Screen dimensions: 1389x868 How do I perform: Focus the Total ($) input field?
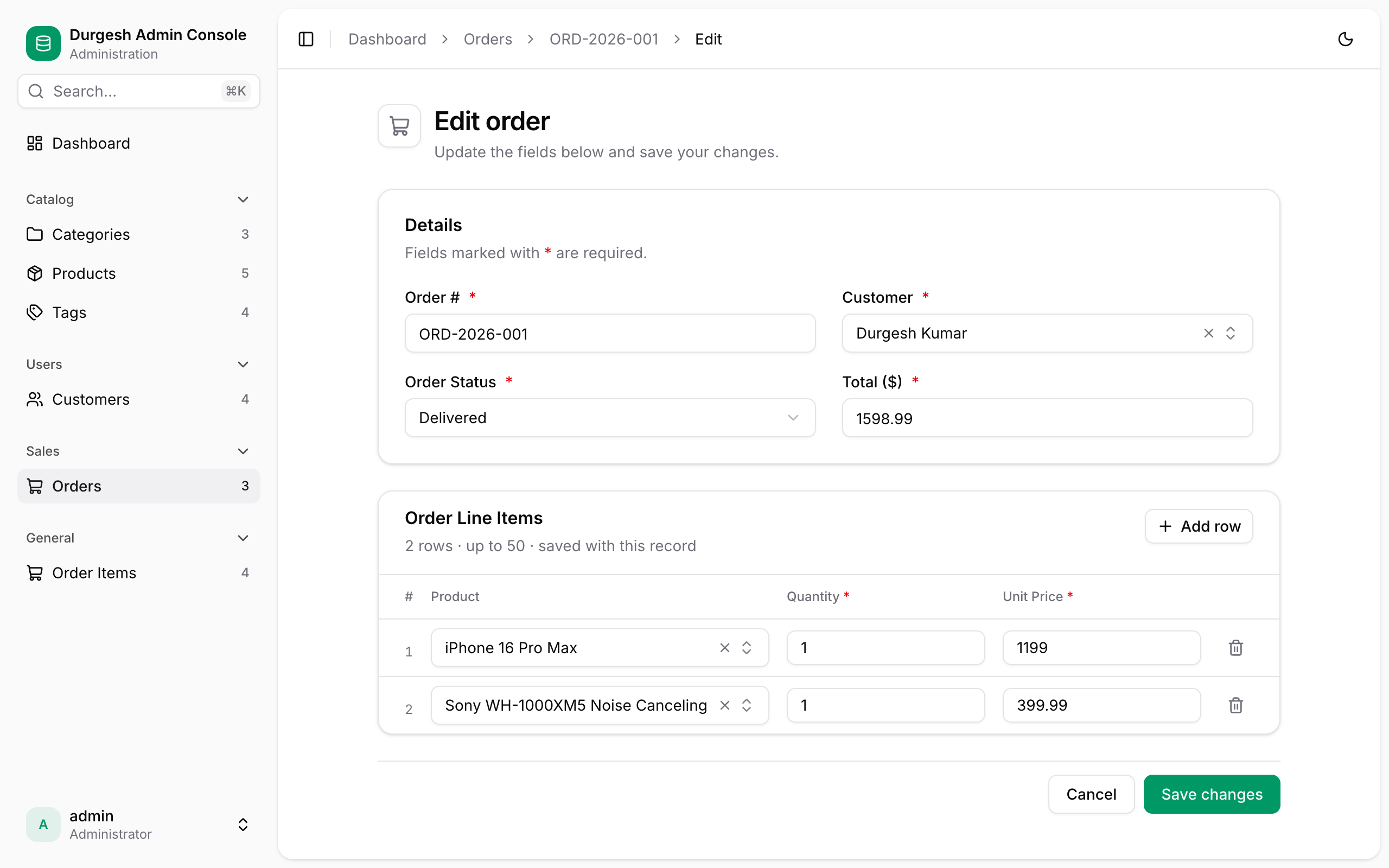coord(1047,418)
